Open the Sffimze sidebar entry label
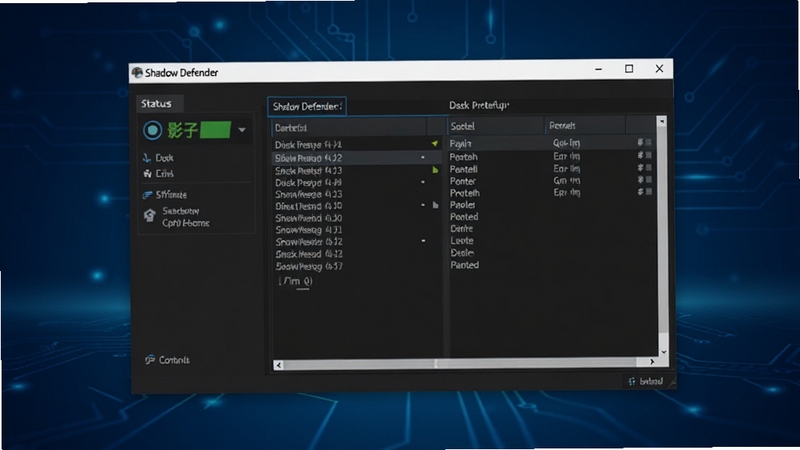The height and width of the screenshot is (450, 800). coord(171,195)
